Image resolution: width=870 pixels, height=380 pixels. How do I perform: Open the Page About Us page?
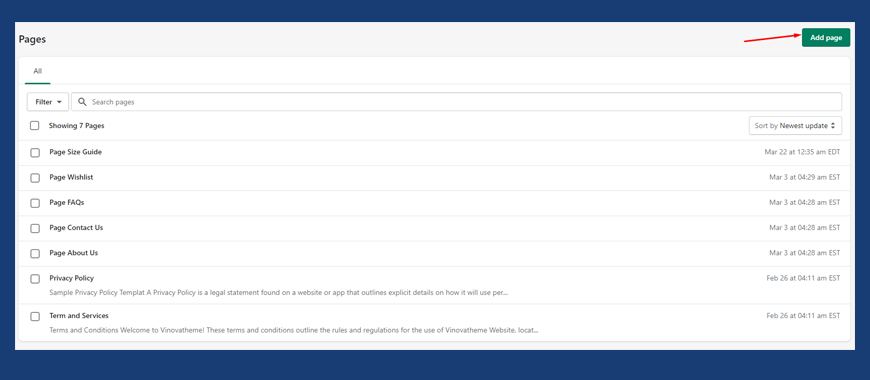point(74,253)
